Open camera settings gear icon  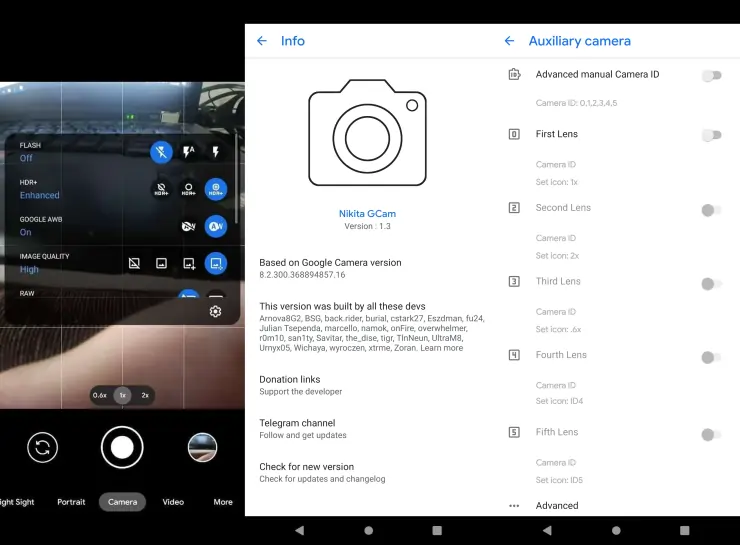[x=215, y=311]
